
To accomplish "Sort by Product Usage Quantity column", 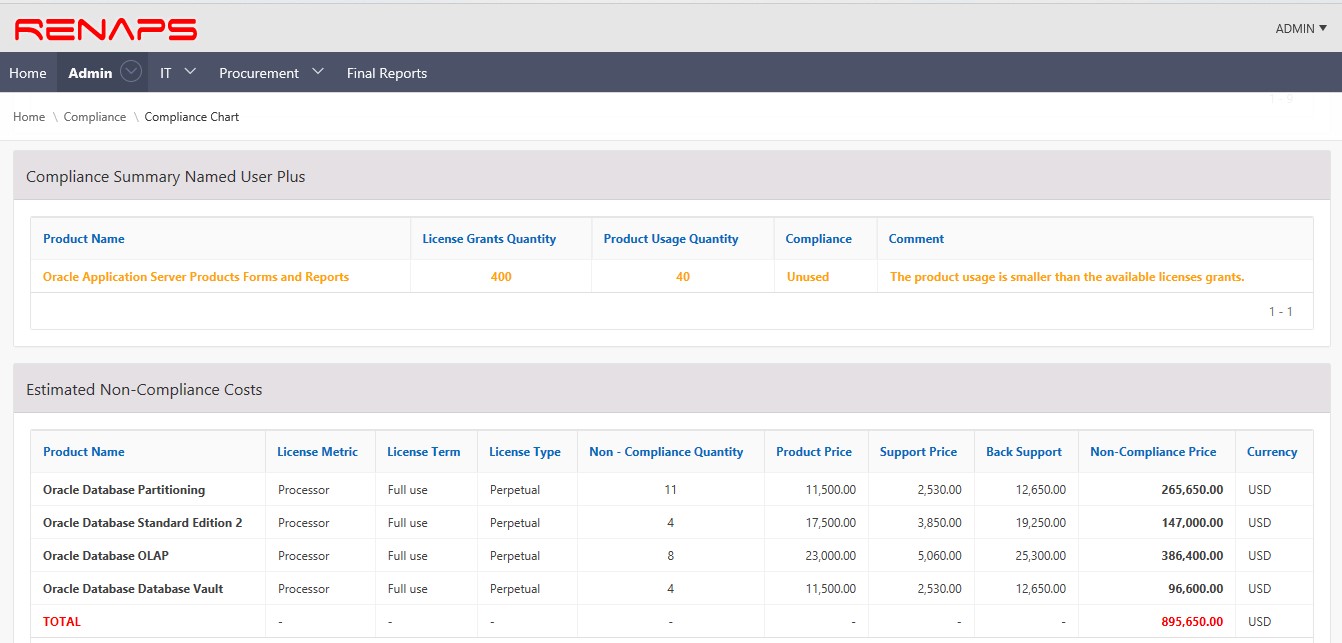I will pos(671,239).
